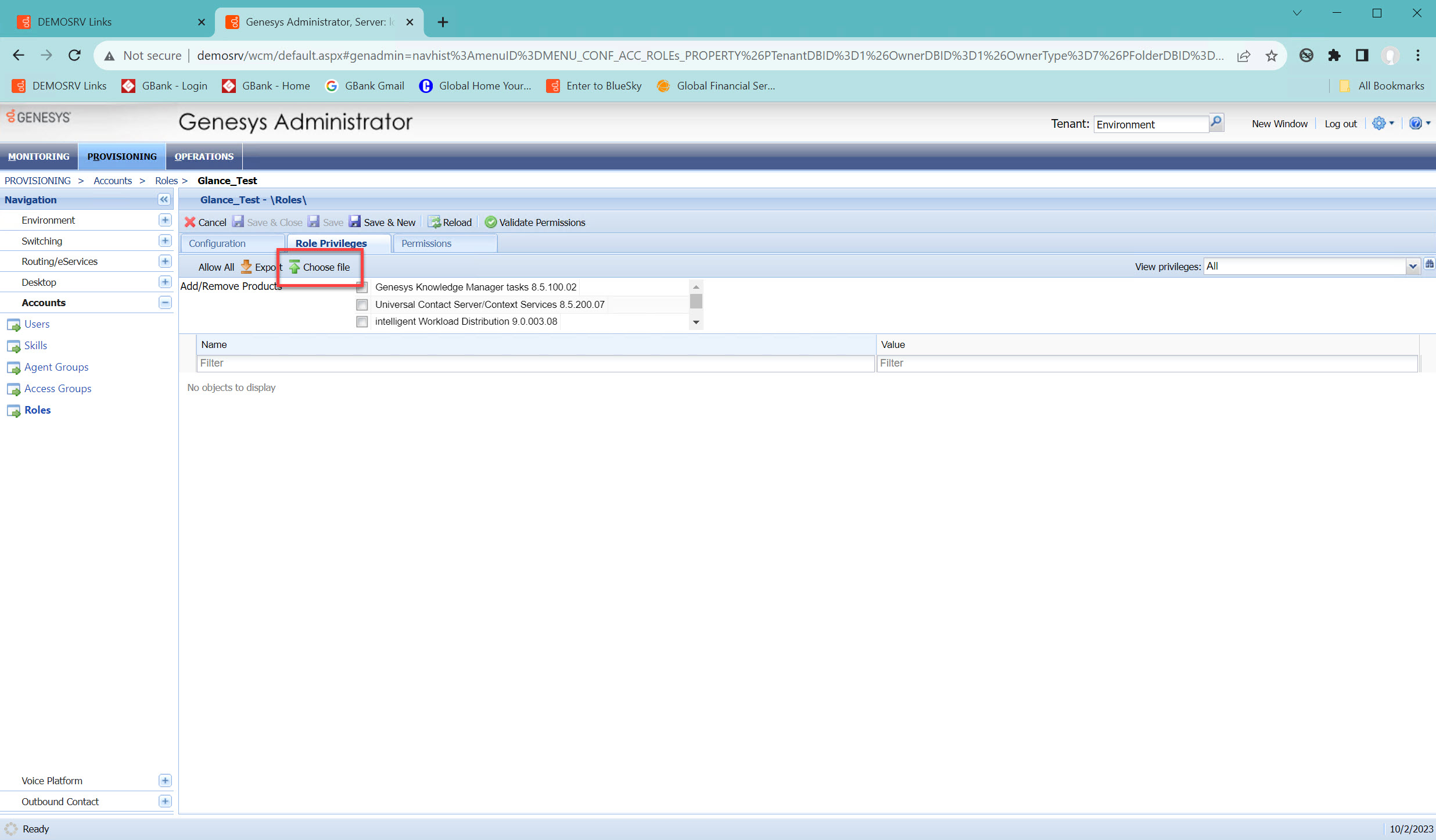Open the settings gear menu
Image resolution: width=1436 pixels, height=840 pixels.
1383,123
